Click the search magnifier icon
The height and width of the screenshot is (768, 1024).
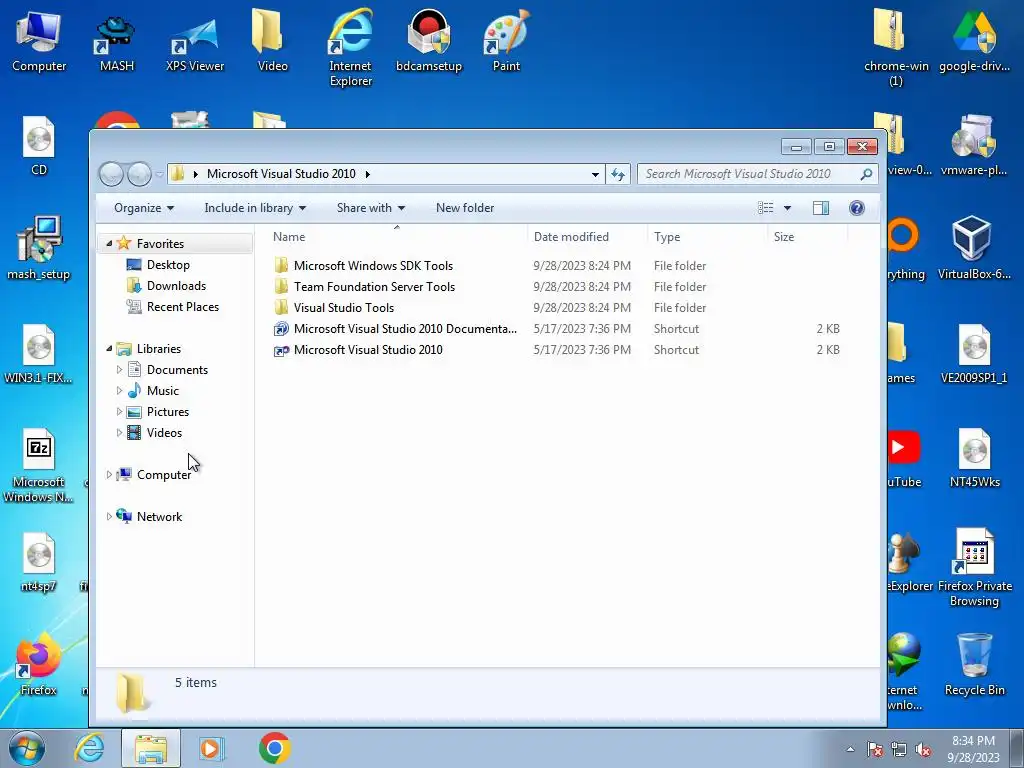coord(866,174)
